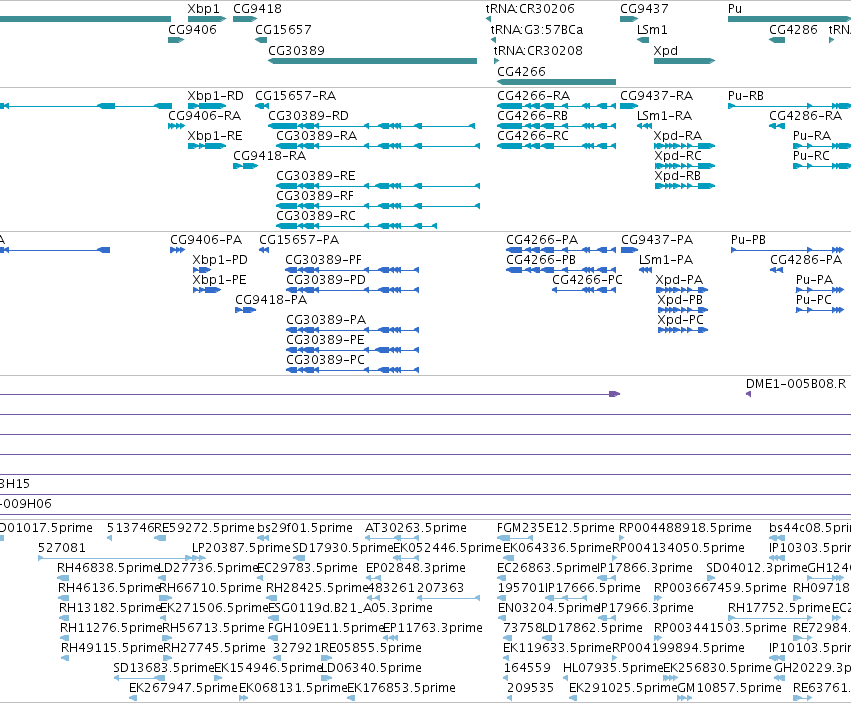Click the CG9406 gene label
Image resolution: width=851 pixels, height=703 pixels.
192,29
